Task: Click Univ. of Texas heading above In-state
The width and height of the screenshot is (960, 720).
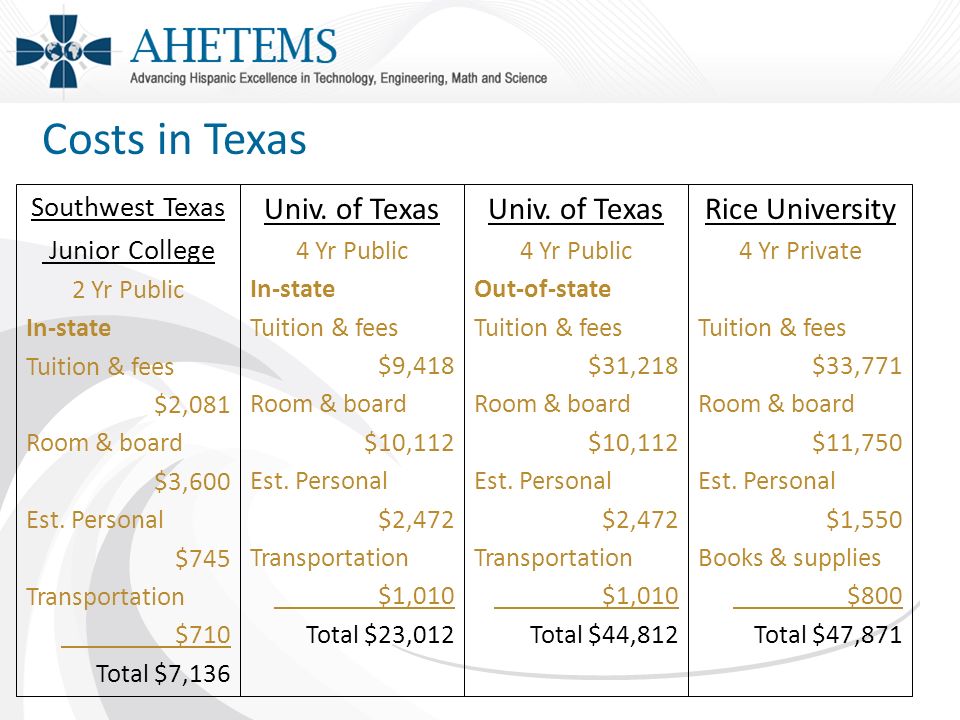Action: point(352,209)
